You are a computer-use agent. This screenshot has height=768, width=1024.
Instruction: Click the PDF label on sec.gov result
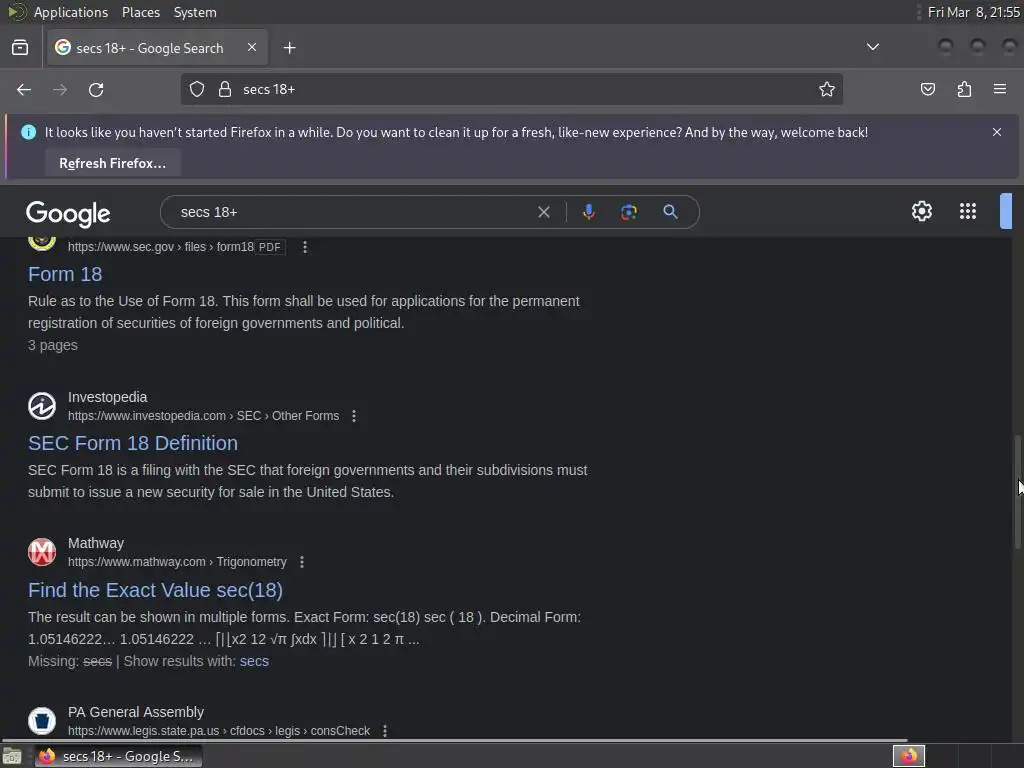coord(270,247)
